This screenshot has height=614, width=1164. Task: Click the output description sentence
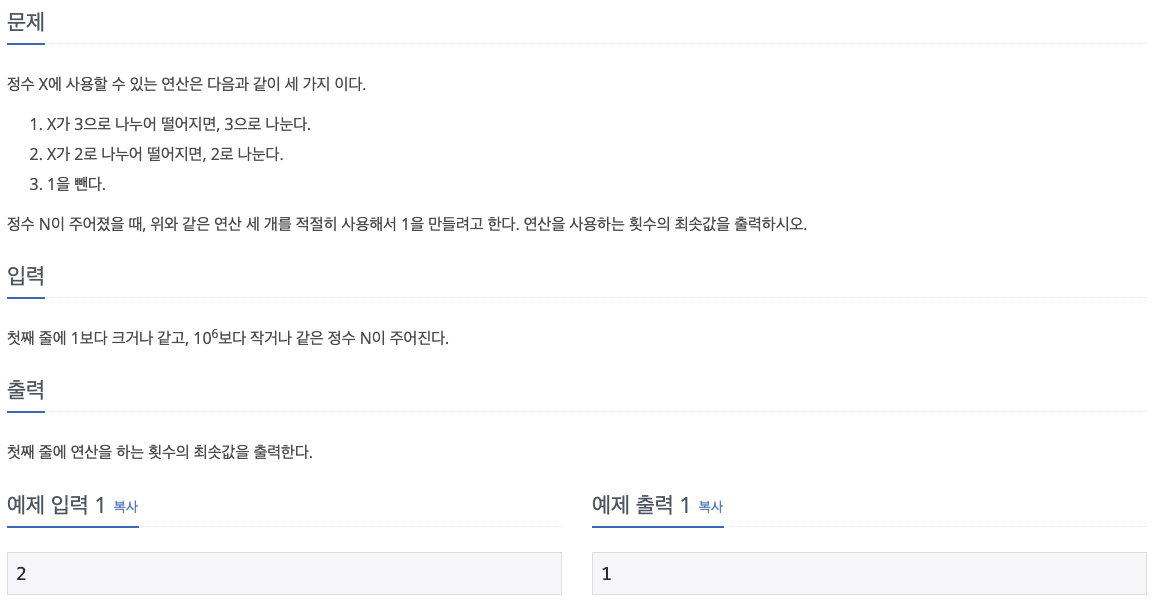pos(160,451)
